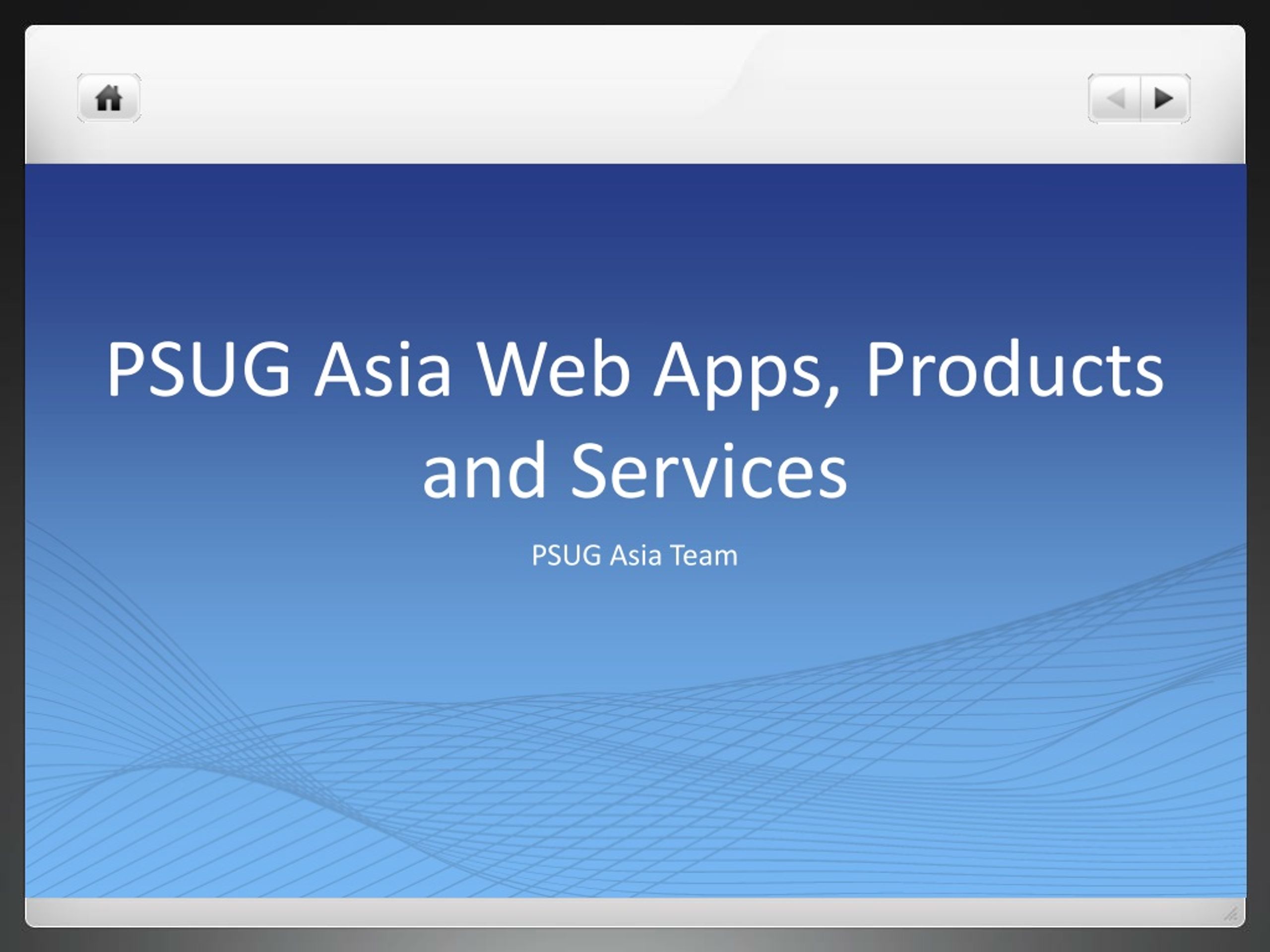Click the window resize grip icon
This screenshot has width=1270, height=952.
coord(1230,913)
